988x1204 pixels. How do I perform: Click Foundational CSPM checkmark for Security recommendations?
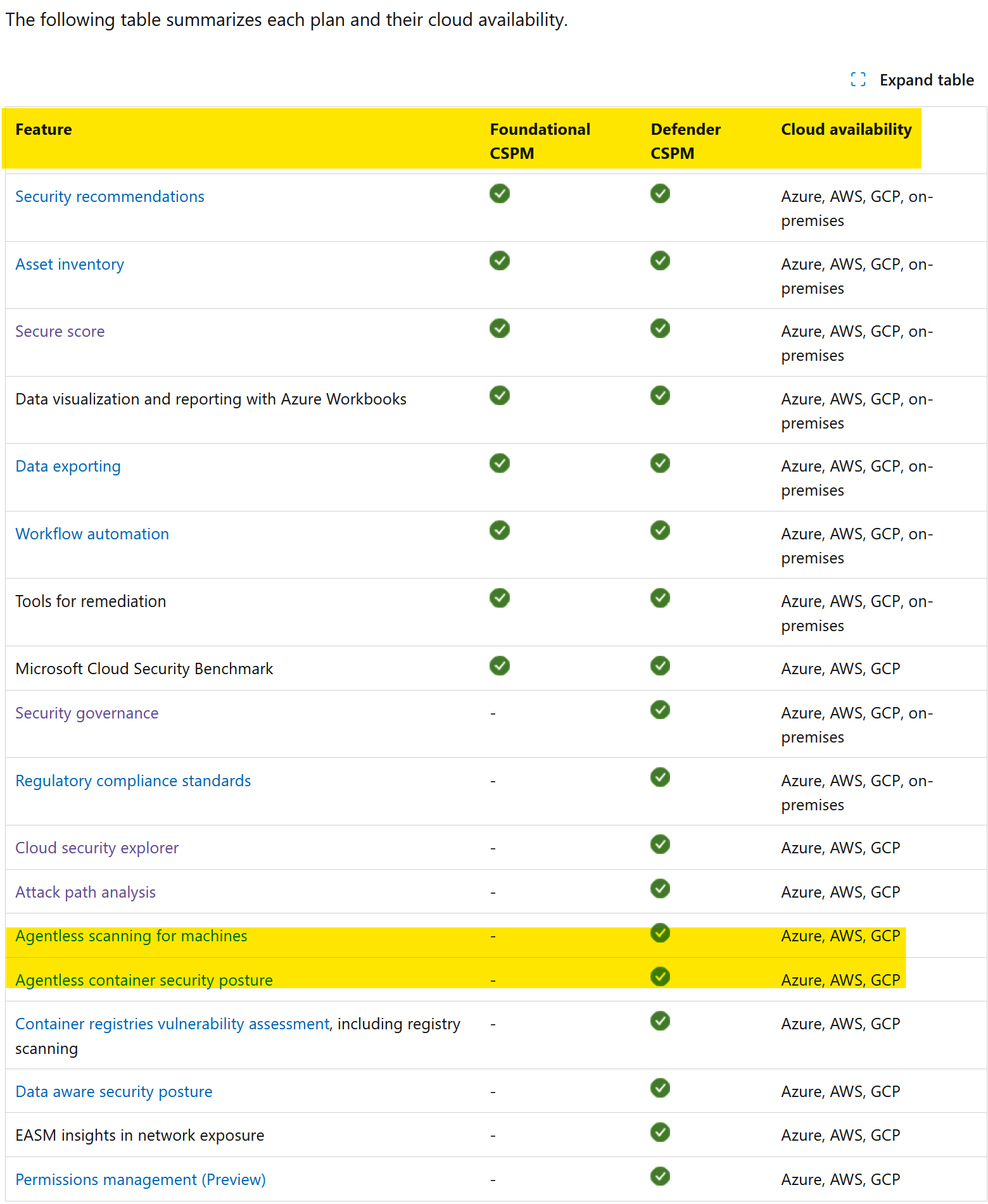(500, 194)
